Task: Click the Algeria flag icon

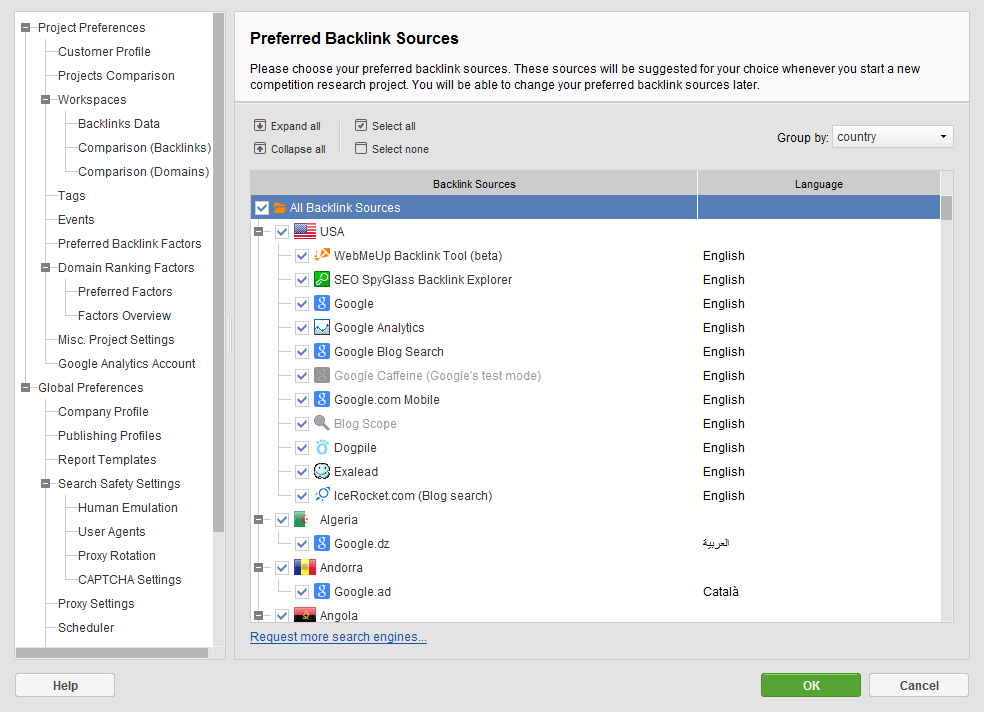Action: [304, 519]
